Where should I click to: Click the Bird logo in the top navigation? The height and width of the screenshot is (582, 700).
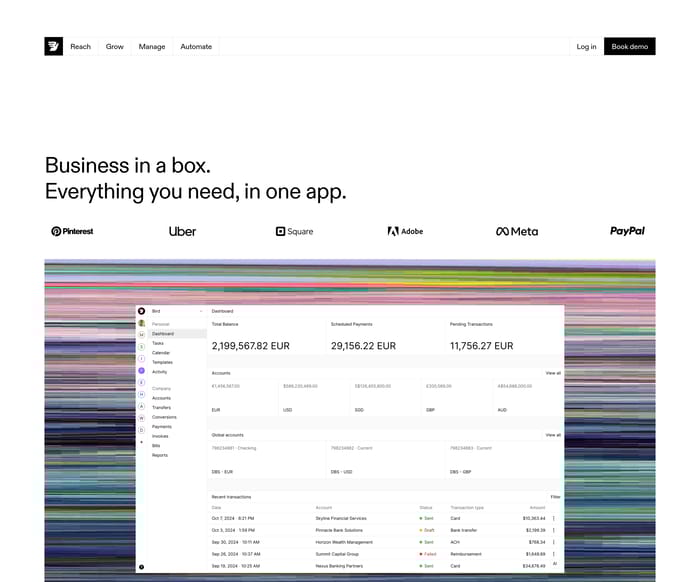click(54, 46)
